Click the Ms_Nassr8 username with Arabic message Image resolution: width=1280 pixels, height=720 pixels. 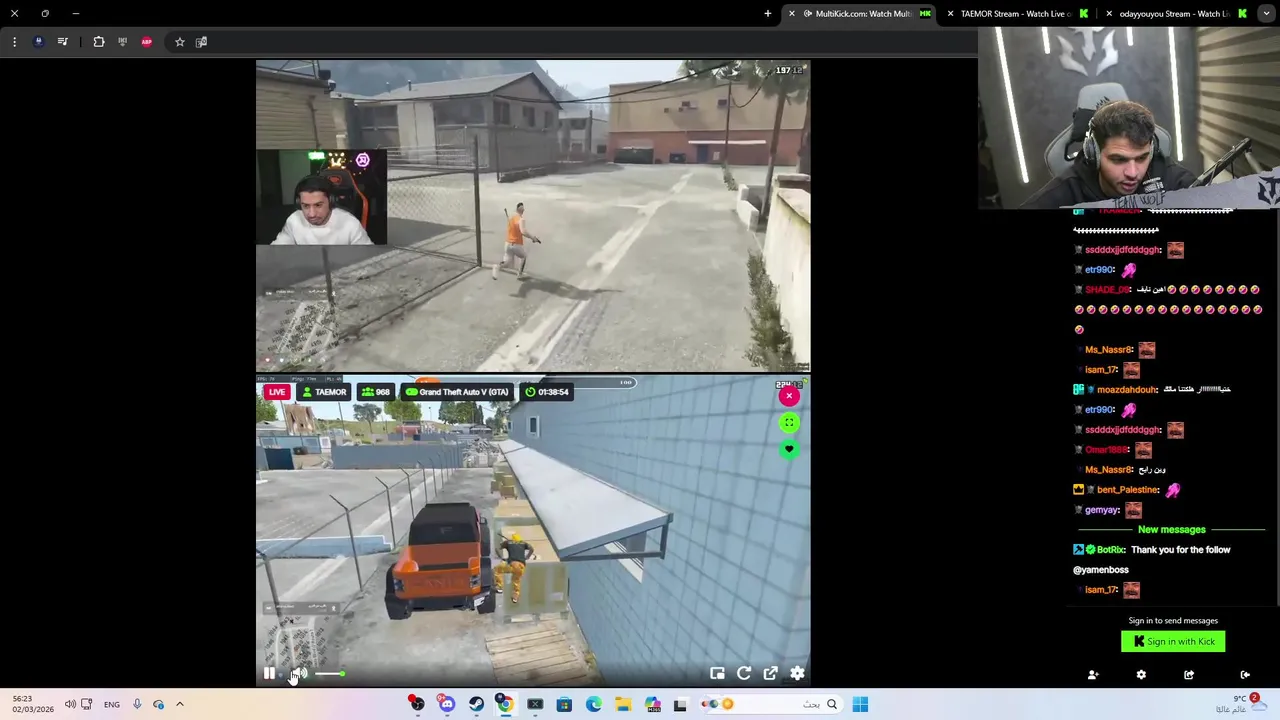tap(1109, 470)
